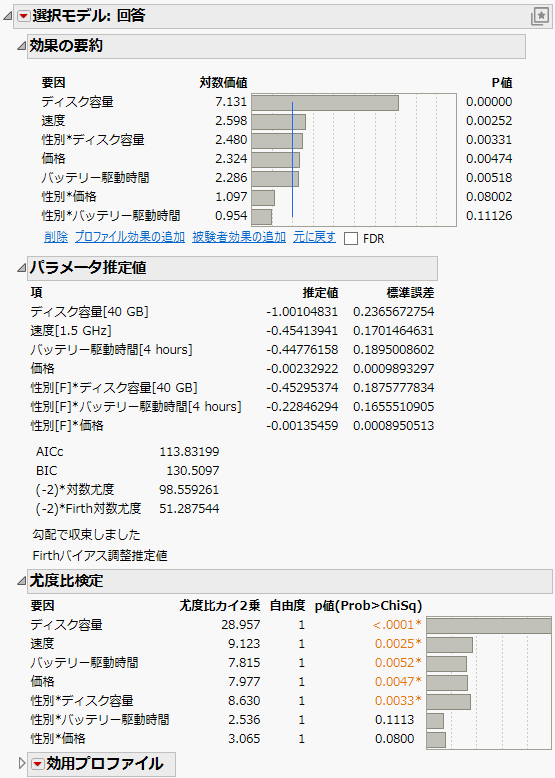555x778 pixels.
Task: Click standard error 0.2365672754
Action: pos(393,312)
